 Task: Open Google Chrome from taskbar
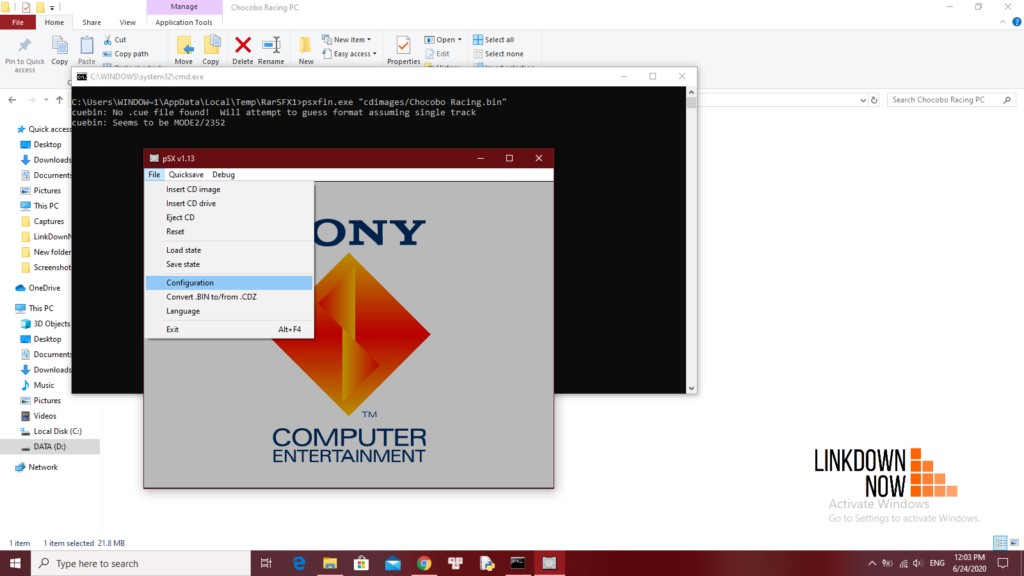pyautogui.click(x=424, y=563)
